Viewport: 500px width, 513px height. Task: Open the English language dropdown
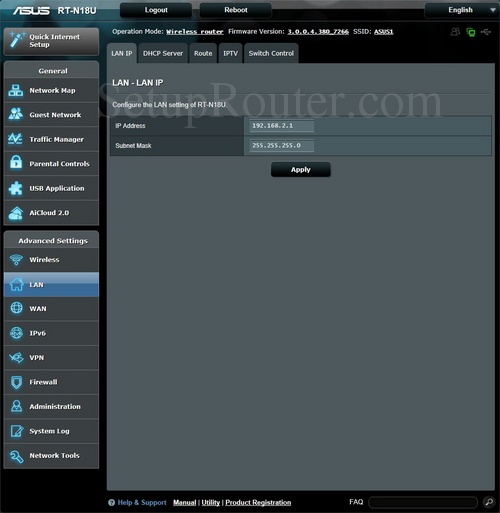pos(461,10)
